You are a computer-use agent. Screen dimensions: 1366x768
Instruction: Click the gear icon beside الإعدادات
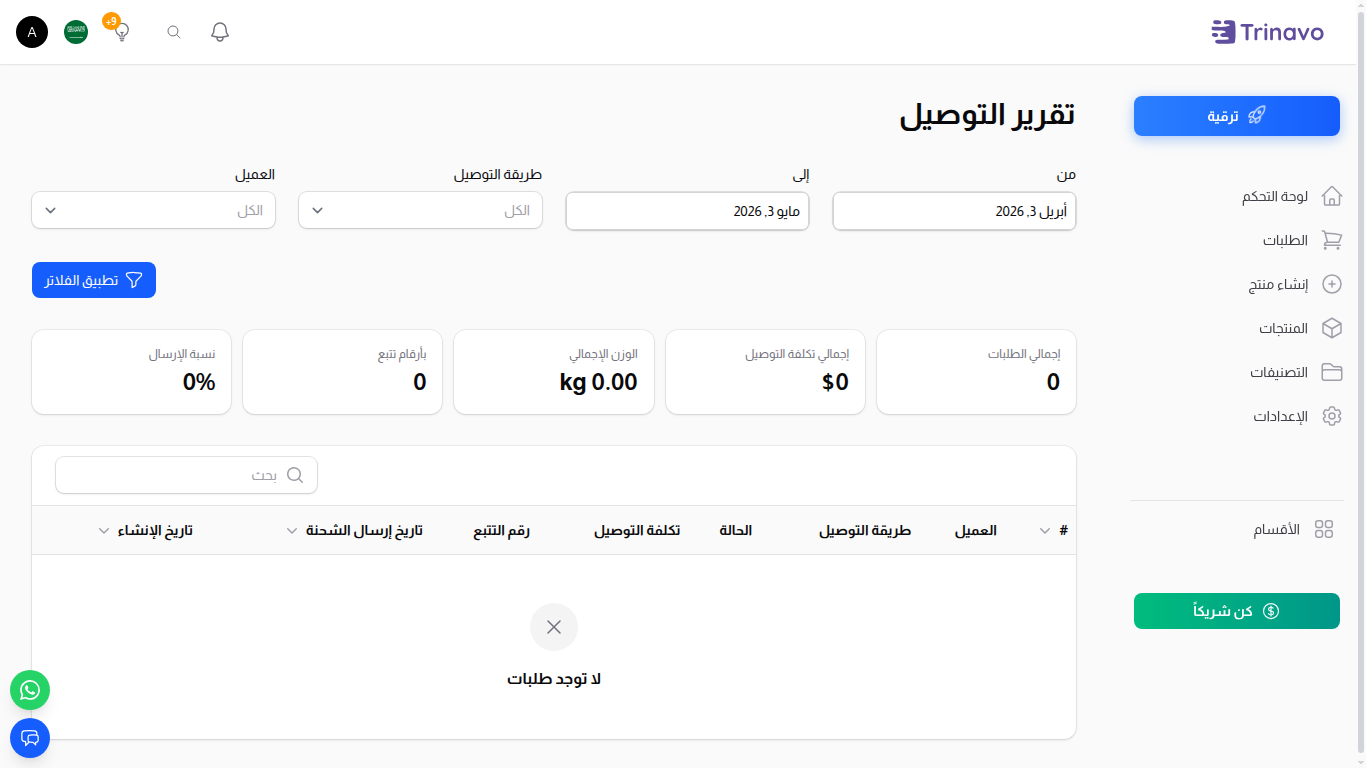tap(1331, 416)
